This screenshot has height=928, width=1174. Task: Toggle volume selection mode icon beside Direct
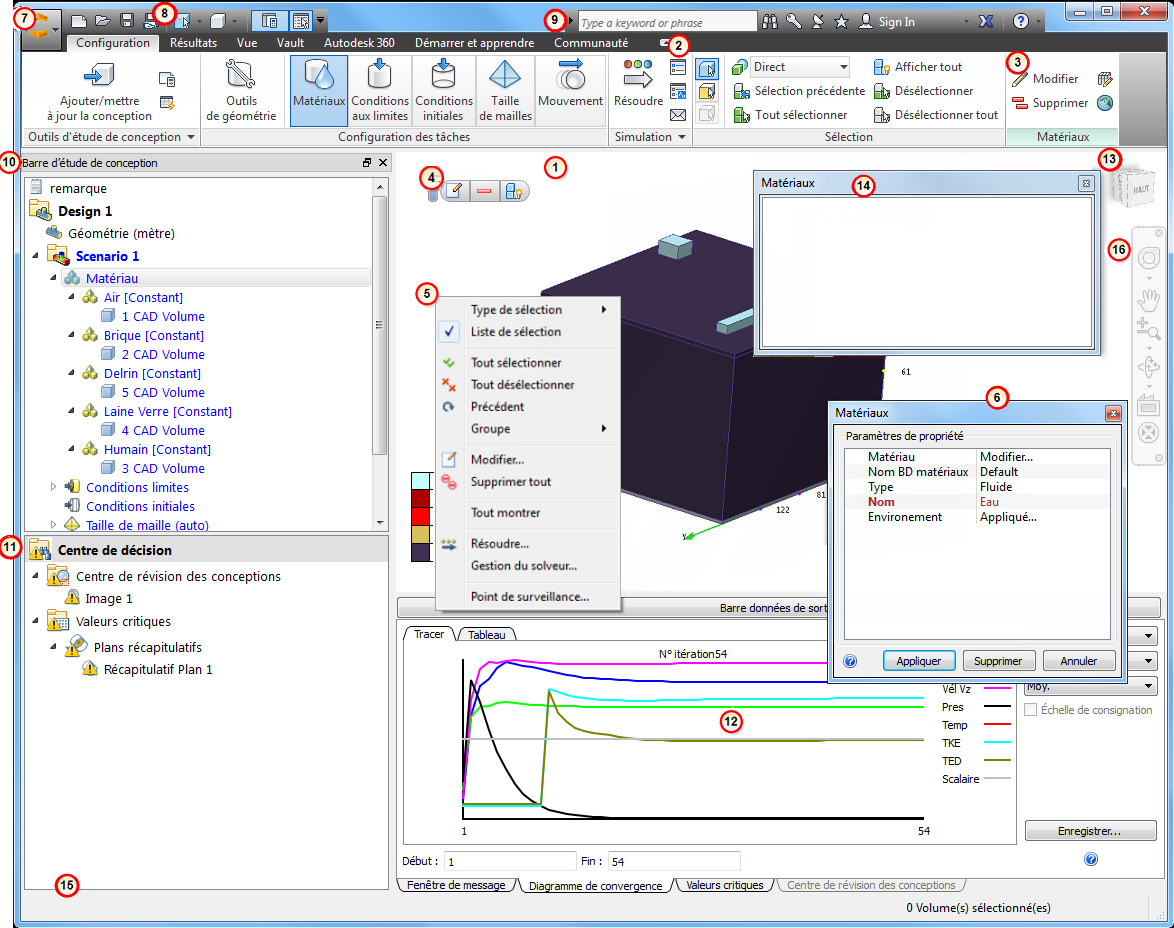[707, 69]
